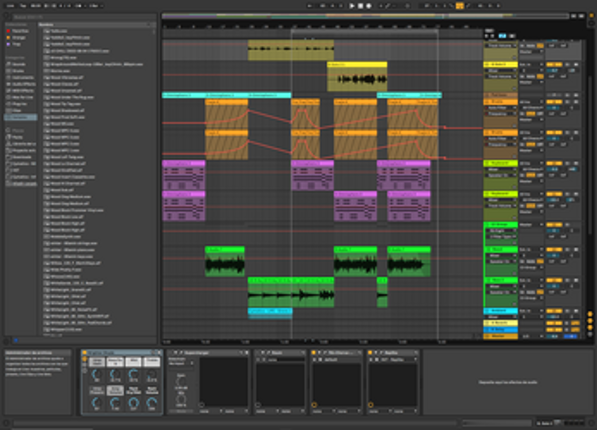This screenshot has height=430, width=597.
Task: Start playback with the Play button
Action: point(352,6)
